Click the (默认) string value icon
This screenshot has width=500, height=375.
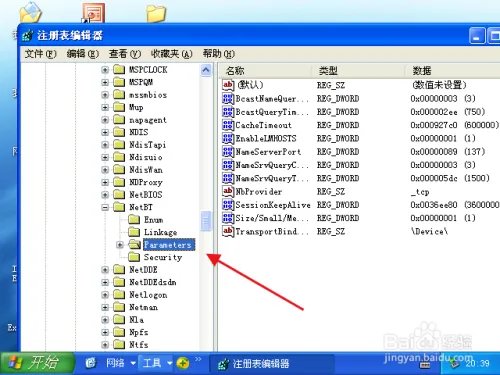click(x=228, y=85)
